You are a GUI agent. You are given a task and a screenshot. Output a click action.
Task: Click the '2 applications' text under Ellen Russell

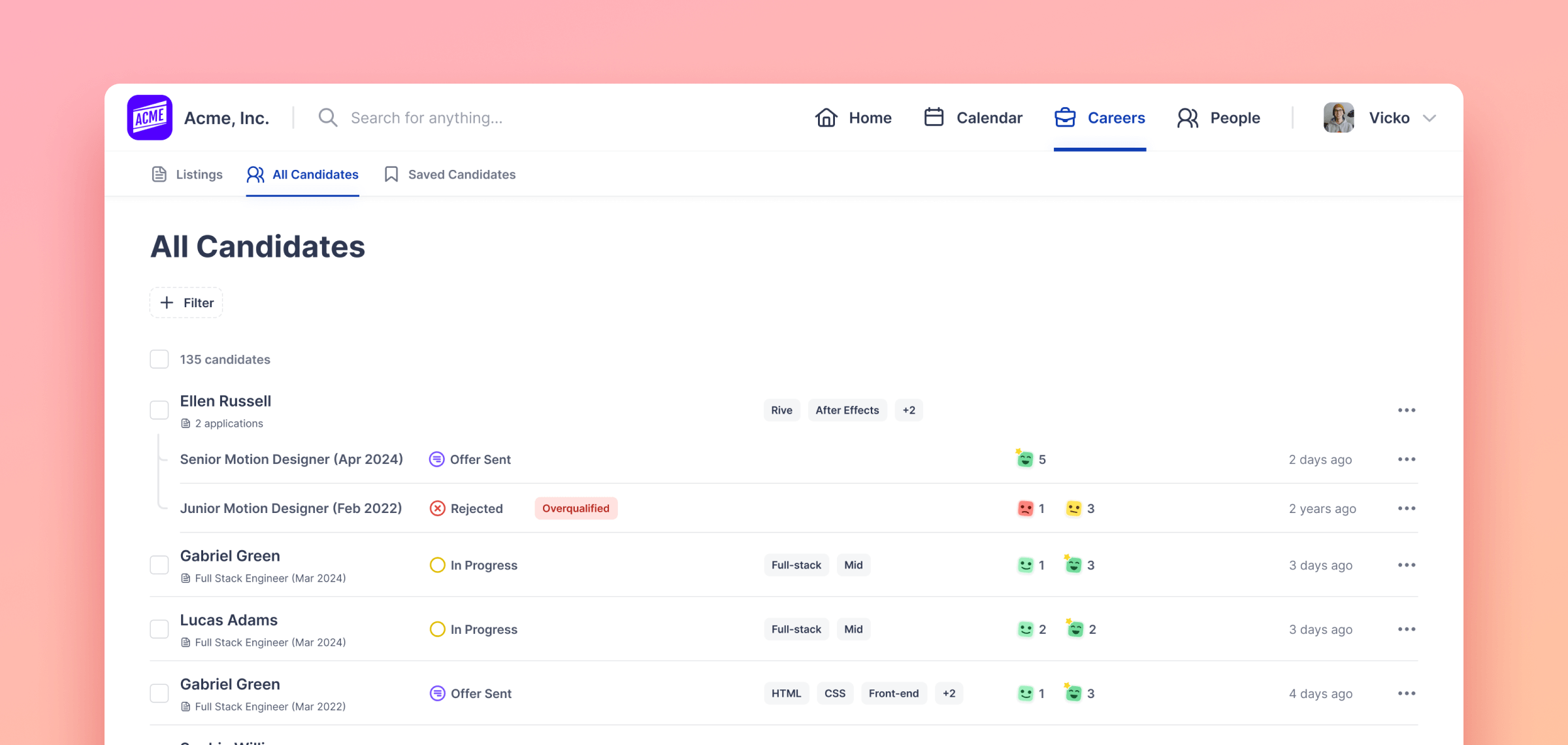click(229, 423)
